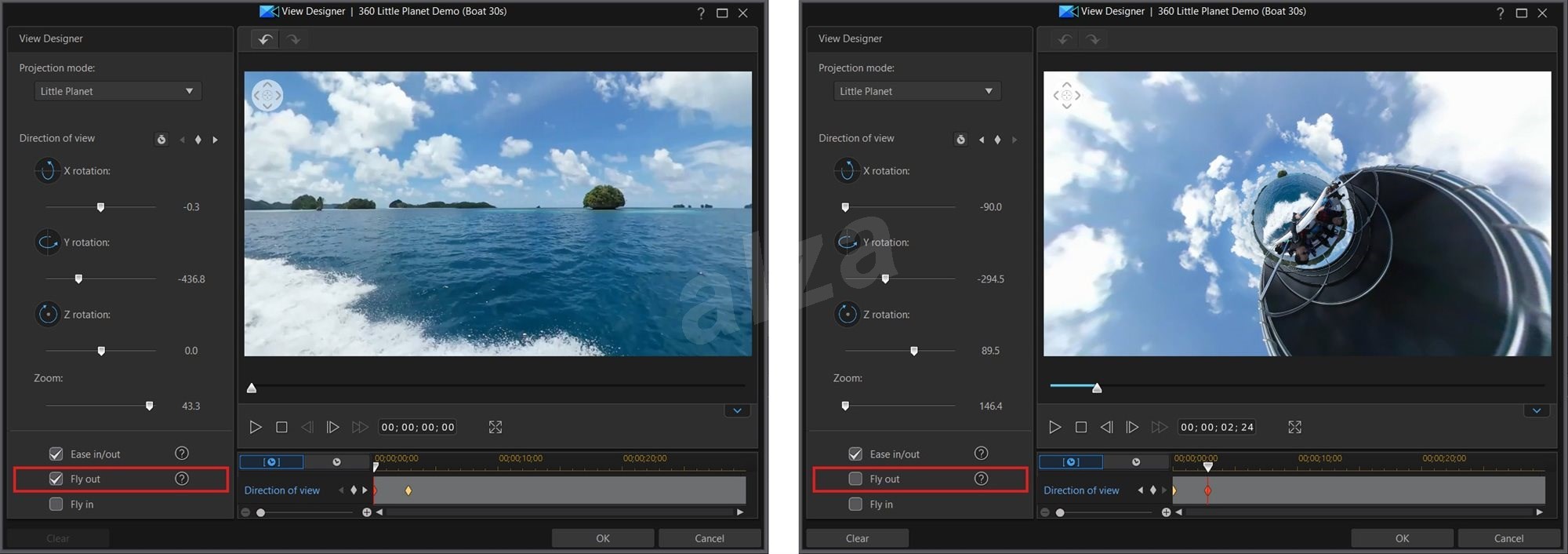Viewport: 1568px width, 554px height.
Task: Click the preview pan control in the right window
Action: pos(1066,96)
